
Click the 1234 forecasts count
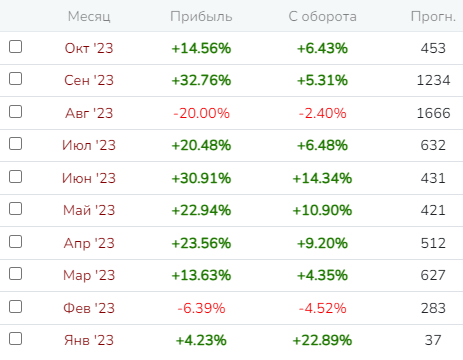click(433, 80)
